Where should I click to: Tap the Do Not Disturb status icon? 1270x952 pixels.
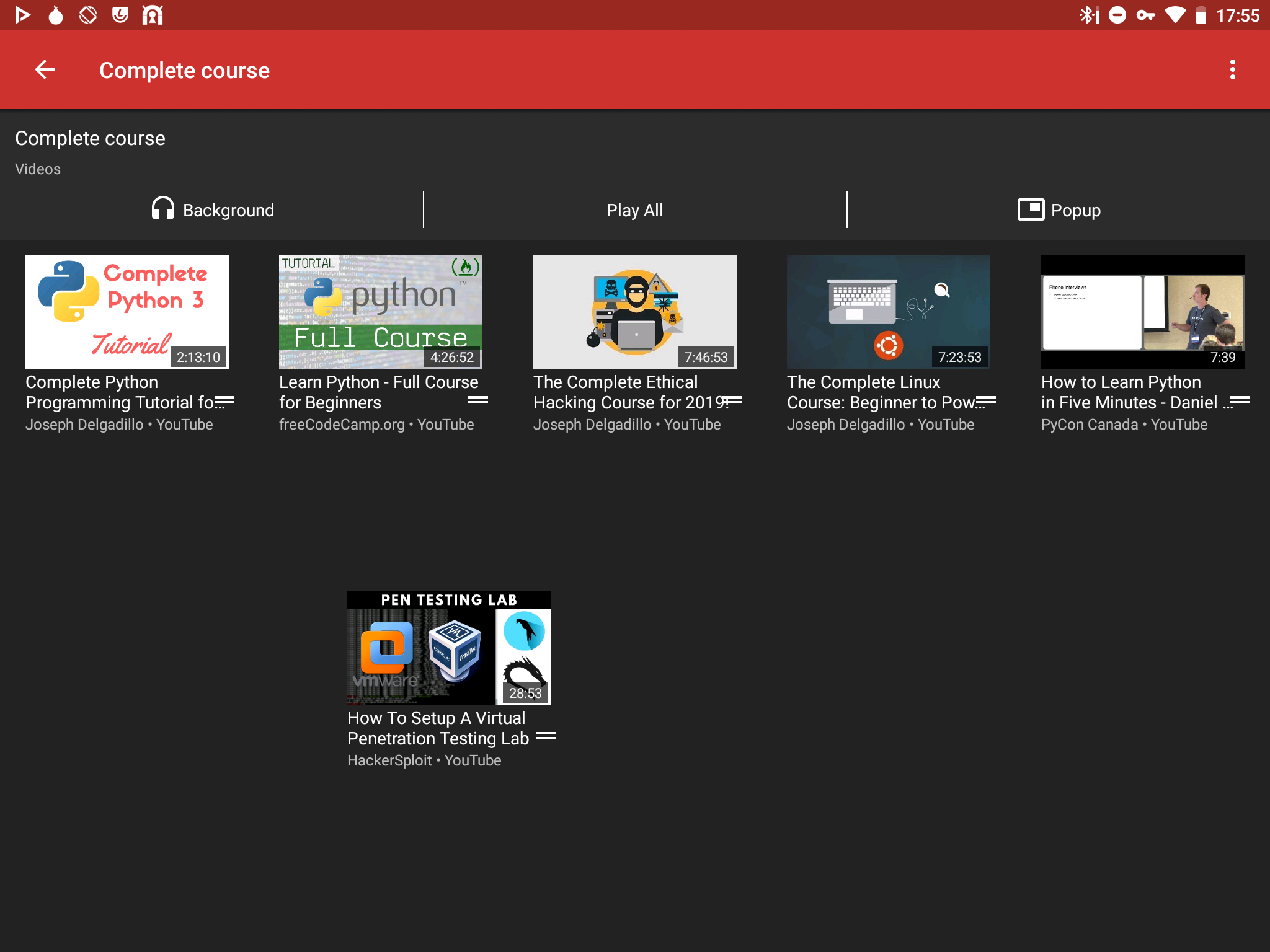tap(1117, 15)
